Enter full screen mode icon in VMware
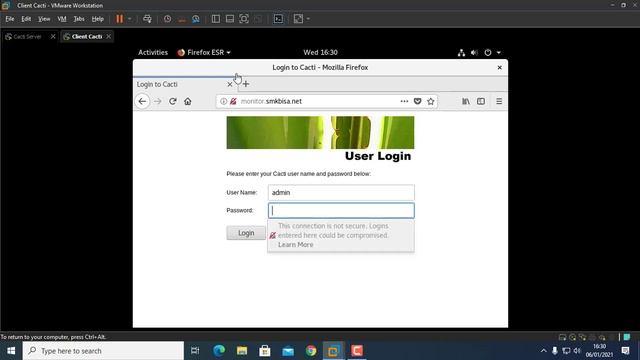The width and height of the screenshot is (640, 360). [244, 19]
